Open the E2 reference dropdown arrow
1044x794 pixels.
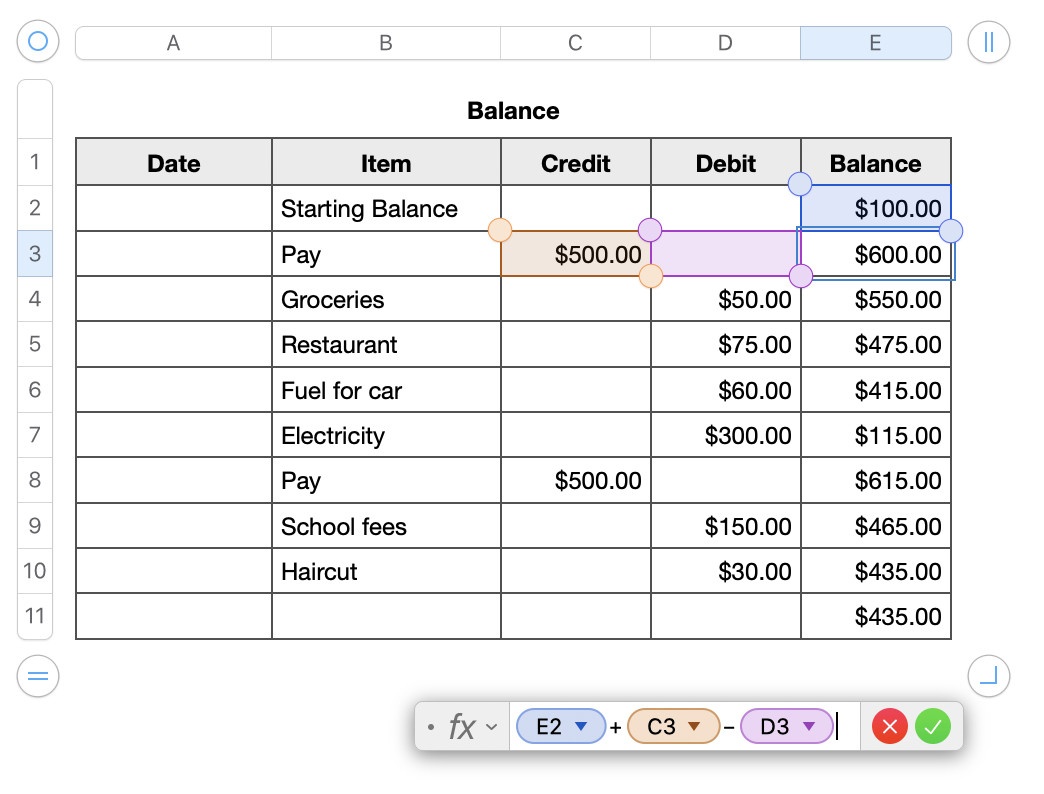pos(581,727)
